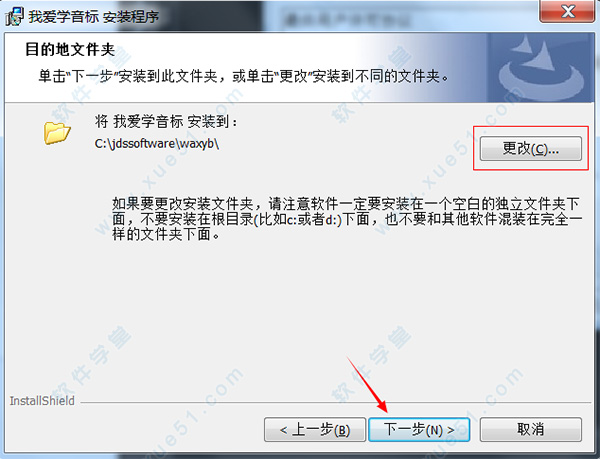The height and width of the screenshot is (459, 600).
Task: Click the InstallShield label at bottom left
Action: (x=42, y=401)
